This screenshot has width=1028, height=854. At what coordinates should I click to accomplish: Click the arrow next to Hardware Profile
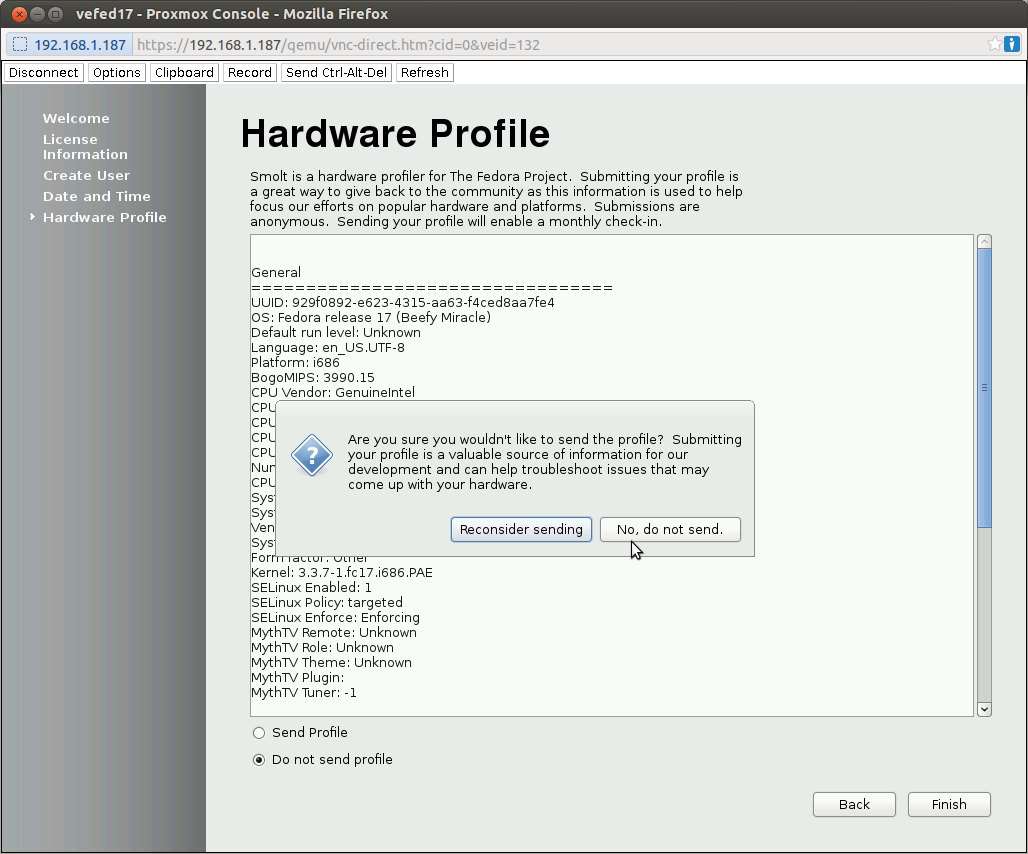pos(33,217)
